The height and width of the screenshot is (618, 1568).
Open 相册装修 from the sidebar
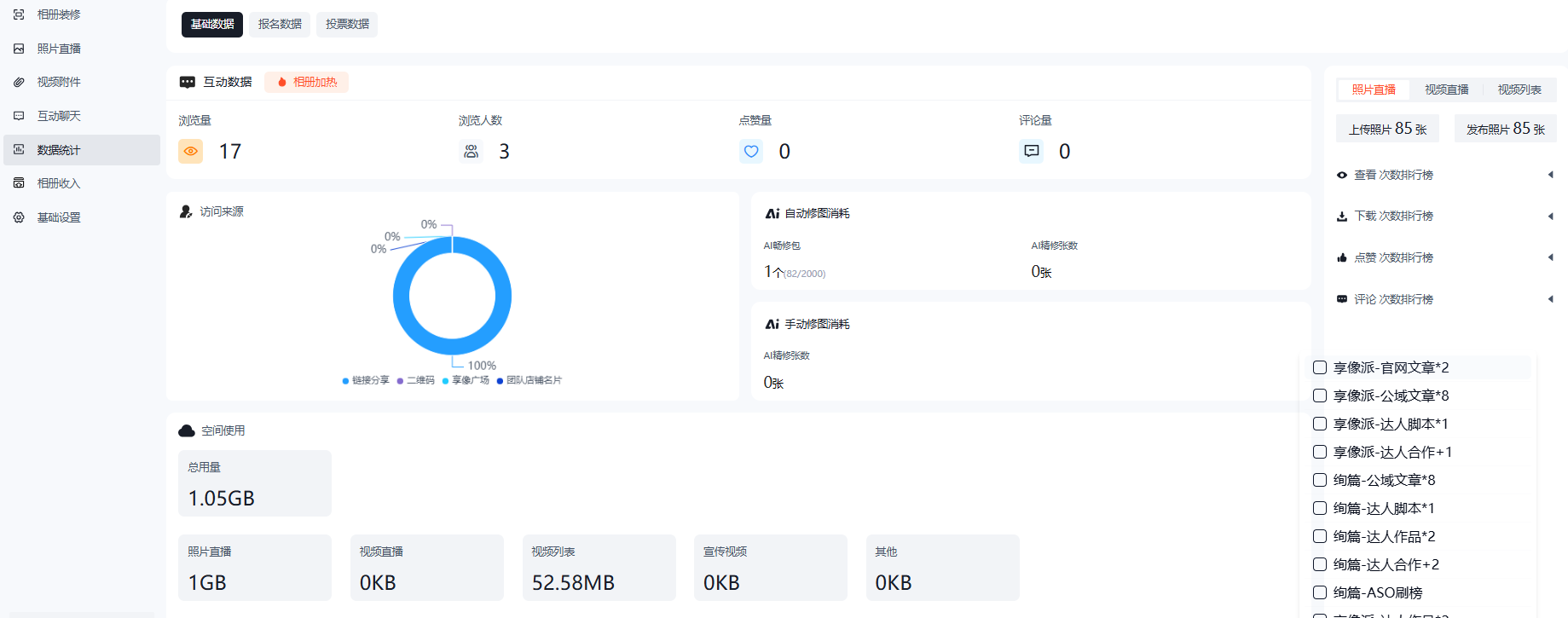[58, 14]
